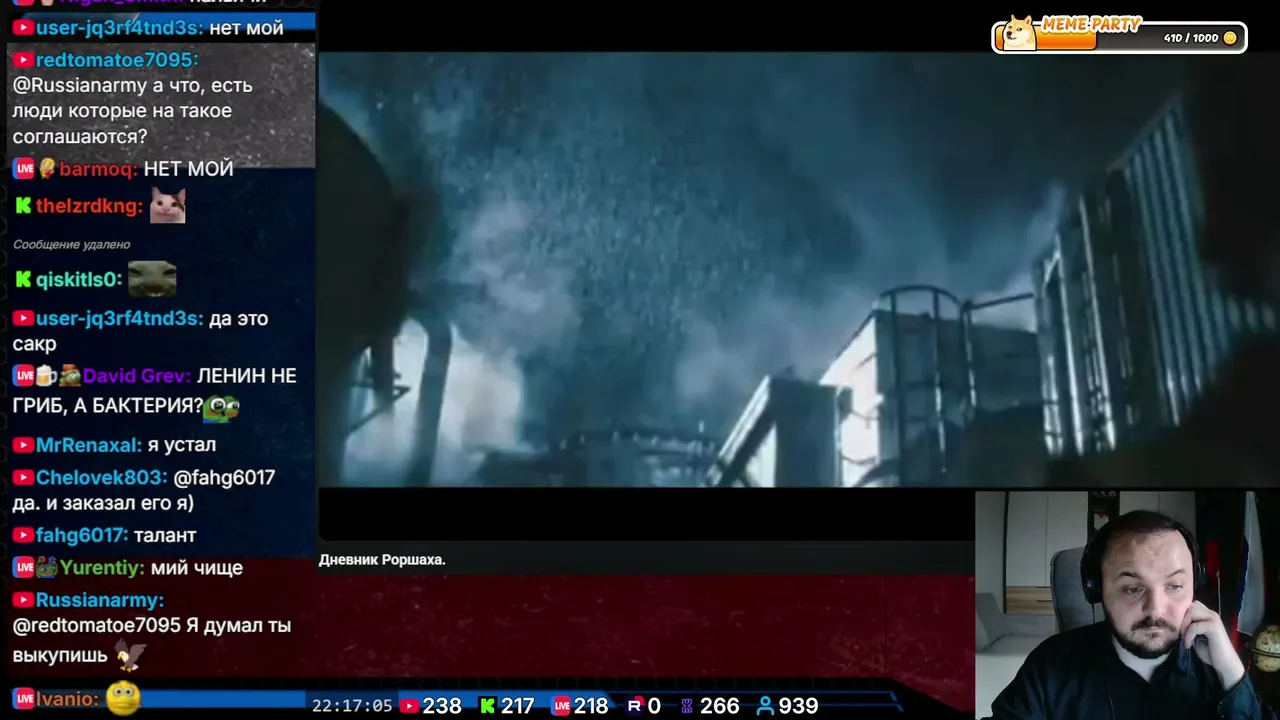This screenshot has height=720, width=1280.
Task: Click the cat emote in thelzrdkng's message
Action: (167, 206)
